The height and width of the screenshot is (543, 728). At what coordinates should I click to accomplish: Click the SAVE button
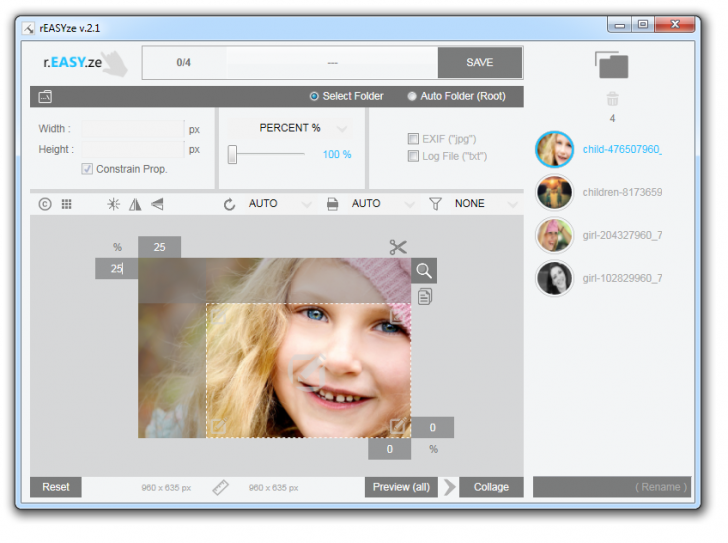pyautogui.click(x=480, y=63)
